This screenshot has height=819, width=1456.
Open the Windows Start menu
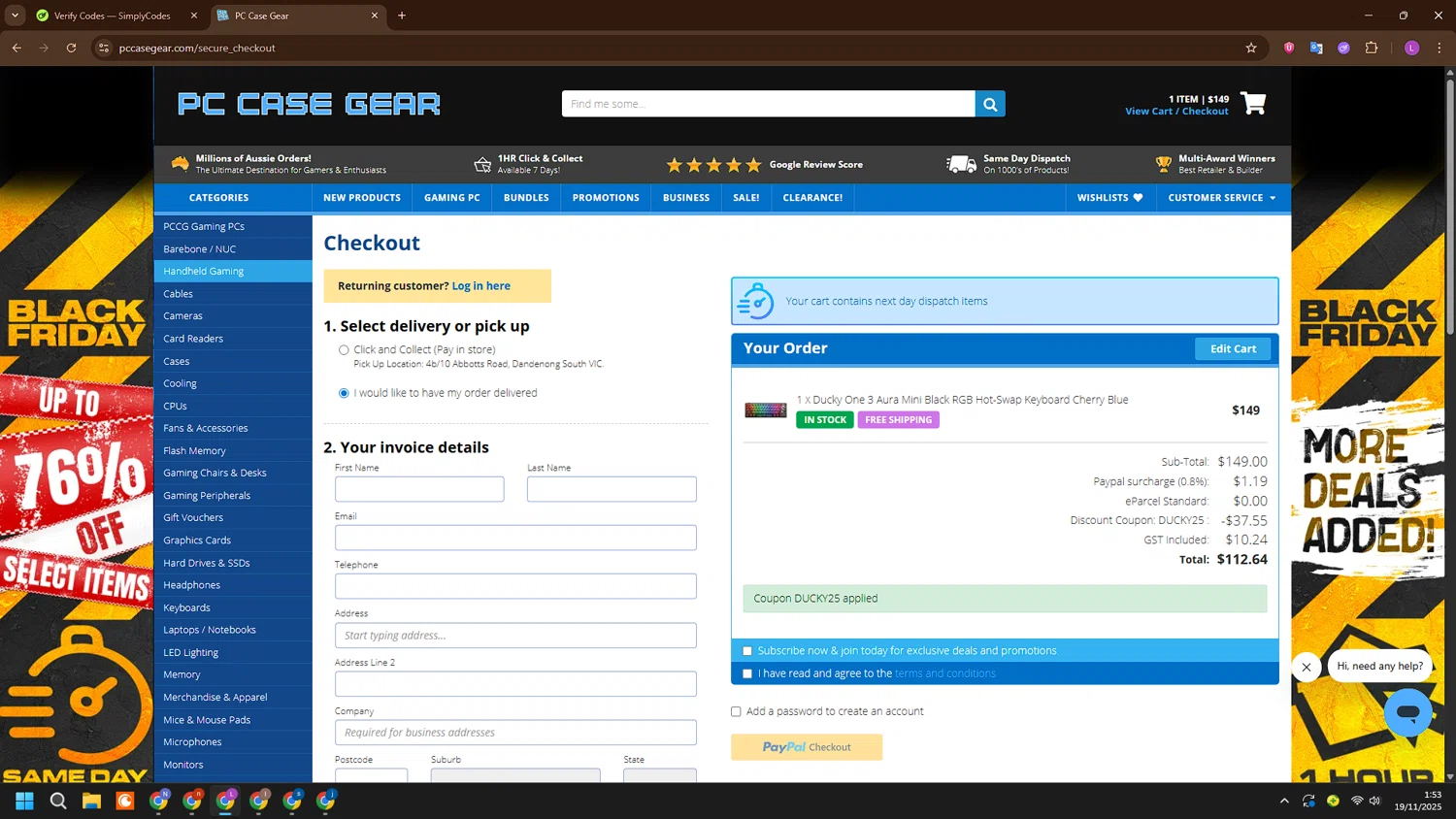[x=25, y=801]
